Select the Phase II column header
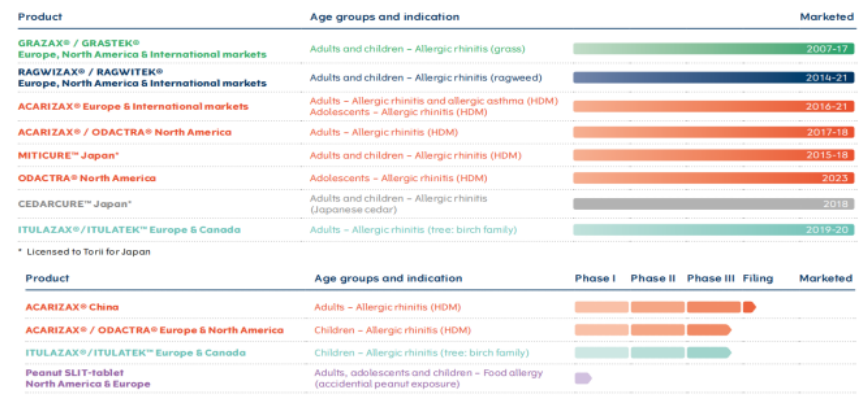The height and width of the screenshot is (407, 862). 653,278
